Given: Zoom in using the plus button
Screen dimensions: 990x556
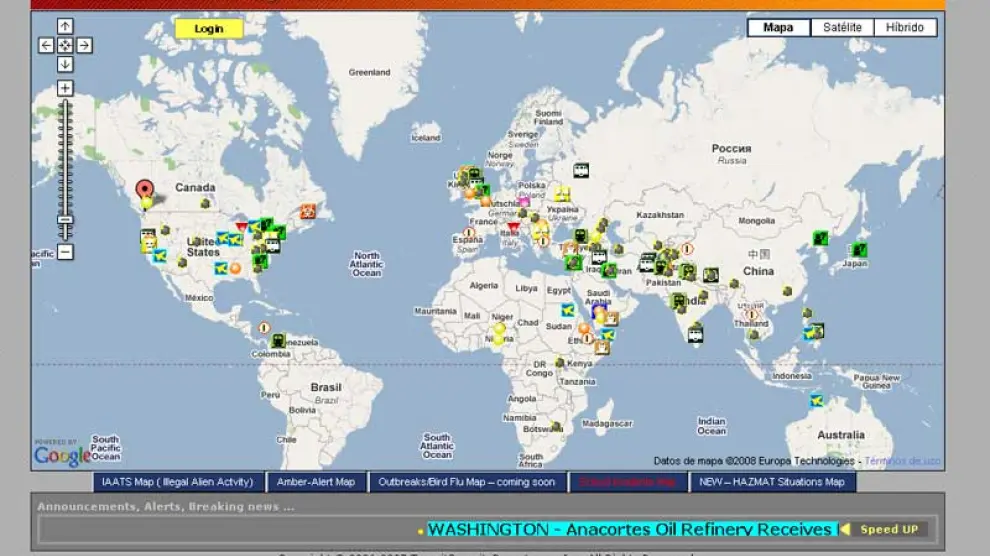Looking at the screenshot, I should click(65, 89).
